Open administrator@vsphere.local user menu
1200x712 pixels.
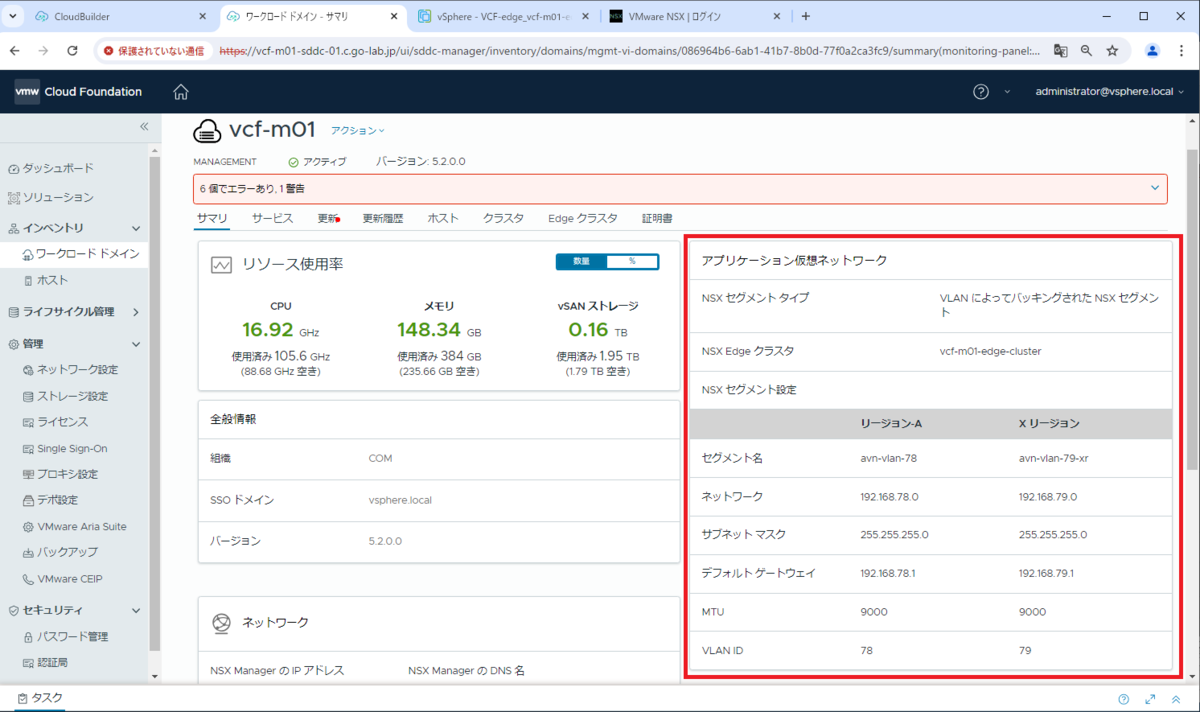click(1109, 92)
